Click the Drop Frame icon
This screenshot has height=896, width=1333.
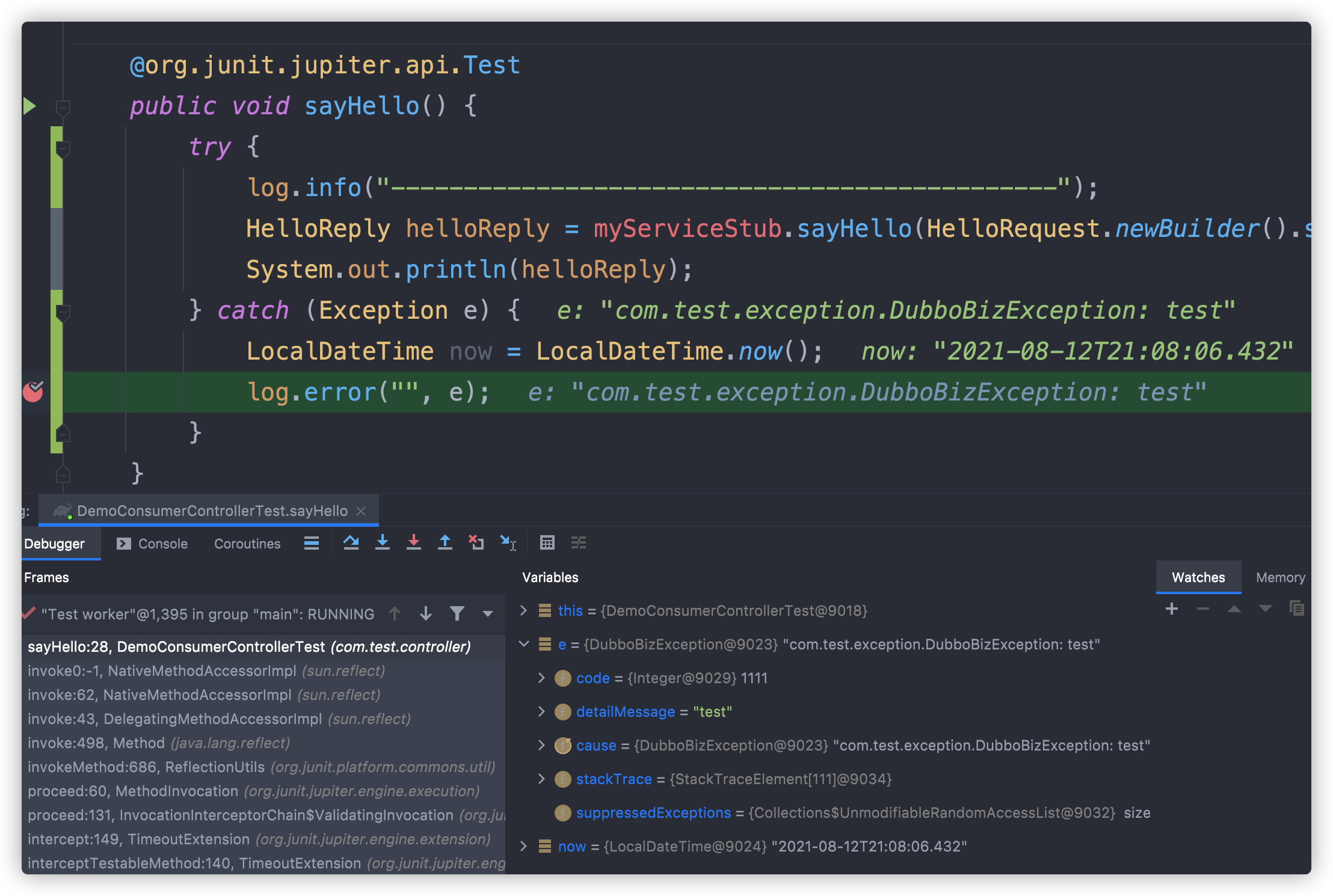pos(476,543)
